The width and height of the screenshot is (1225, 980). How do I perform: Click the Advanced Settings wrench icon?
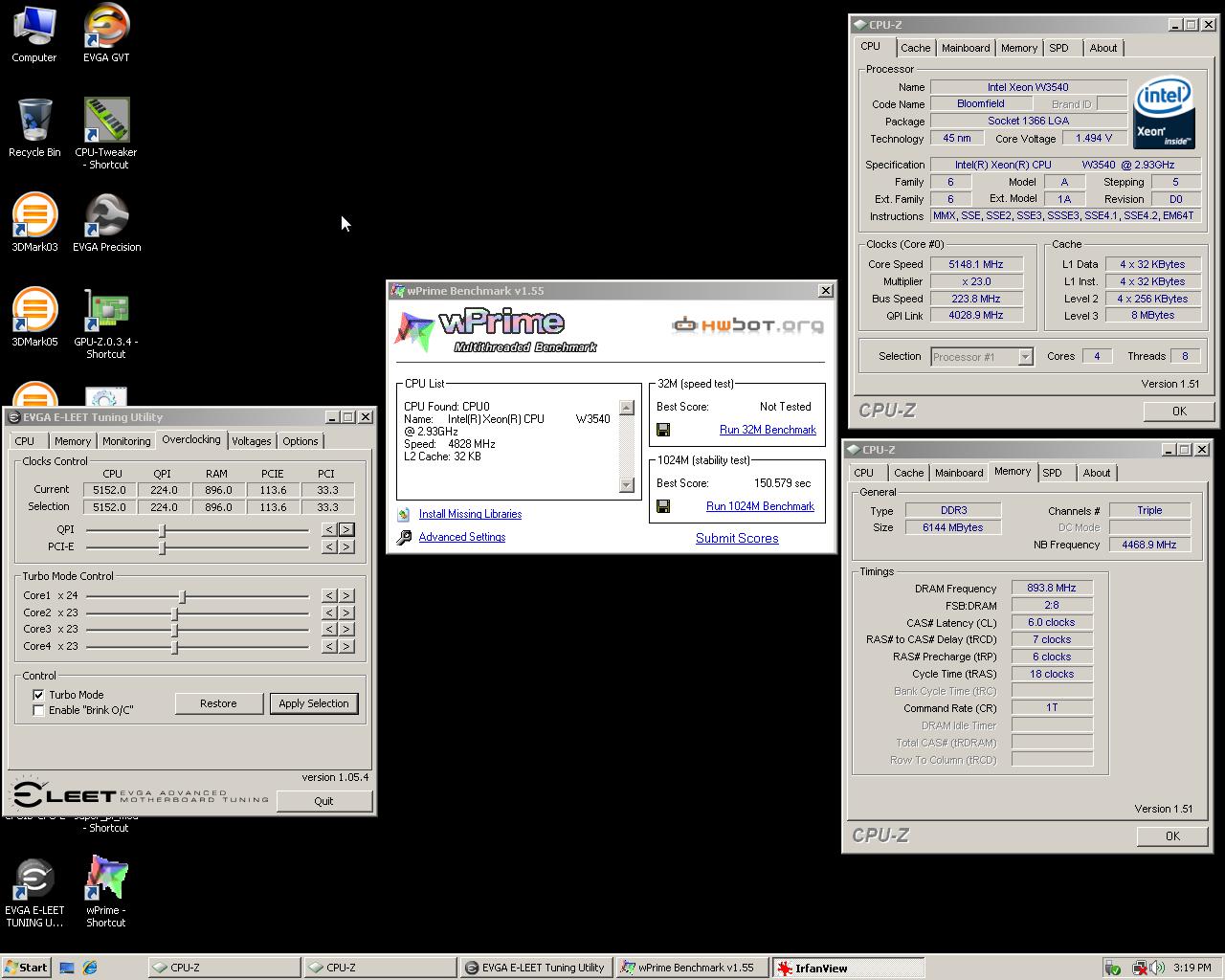[404, 537]
